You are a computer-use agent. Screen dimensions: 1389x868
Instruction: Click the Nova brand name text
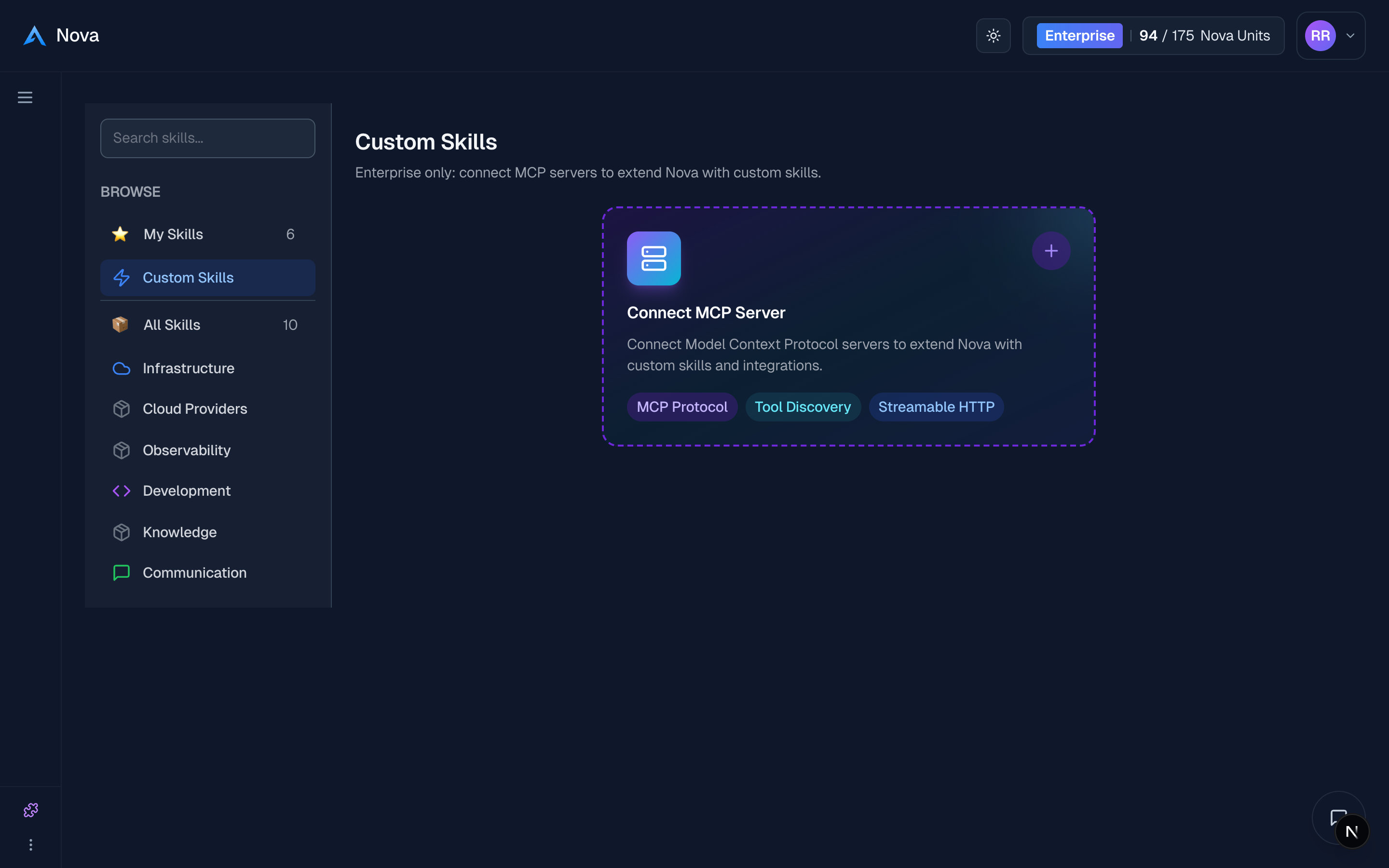(78, 36)
